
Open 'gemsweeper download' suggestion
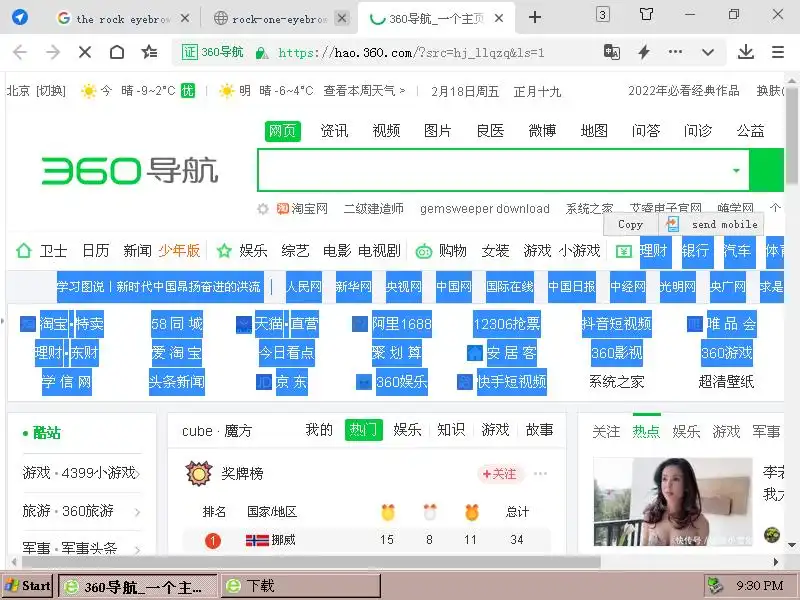click(x=485, y=209)
